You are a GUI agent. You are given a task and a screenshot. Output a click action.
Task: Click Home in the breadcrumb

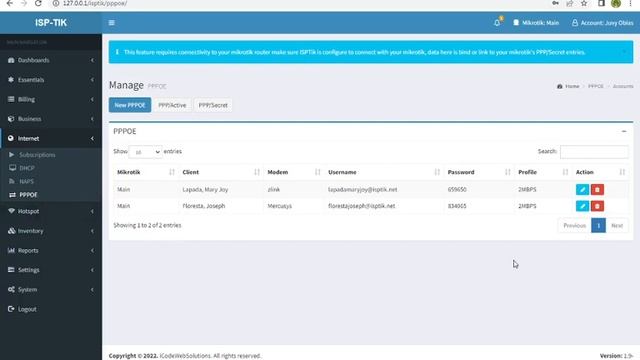point(568,86)
